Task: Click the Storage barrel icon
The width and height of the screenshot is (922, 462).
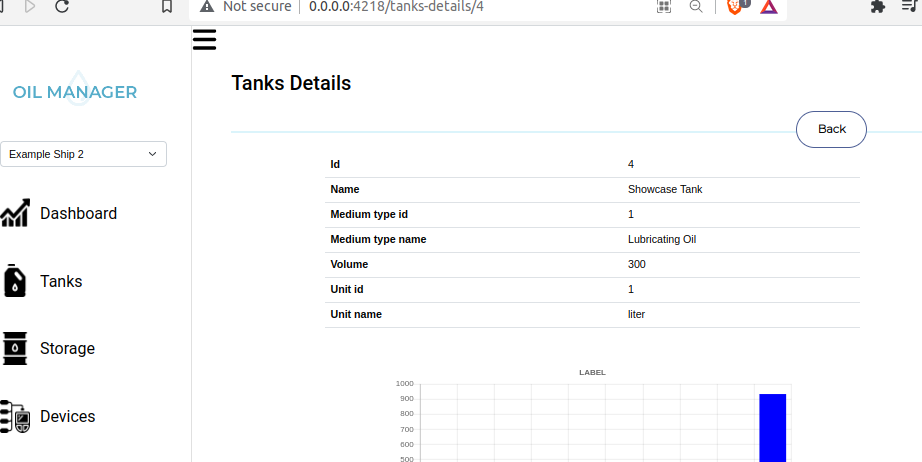Action: pyautogui.click(x=15, y=348)
